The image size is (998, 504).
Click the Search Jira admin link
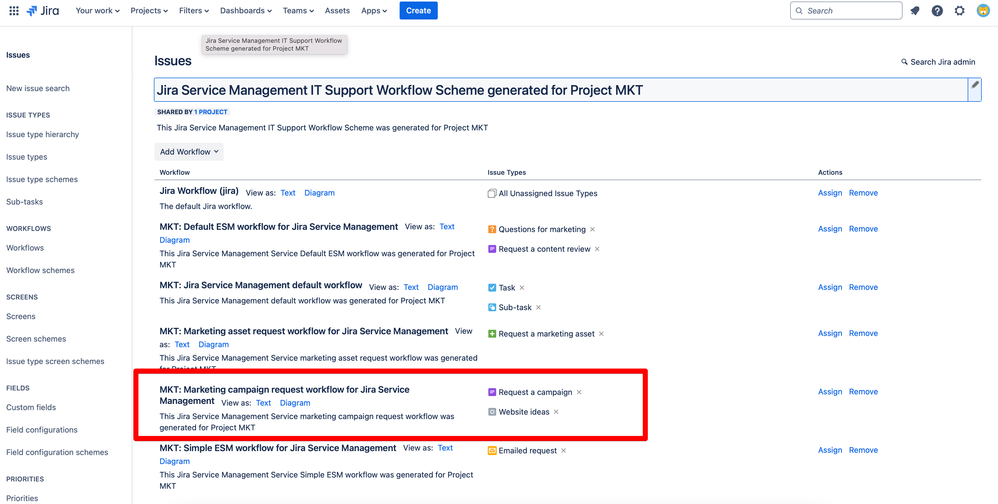pyautogui.click(x=938, y=62)
